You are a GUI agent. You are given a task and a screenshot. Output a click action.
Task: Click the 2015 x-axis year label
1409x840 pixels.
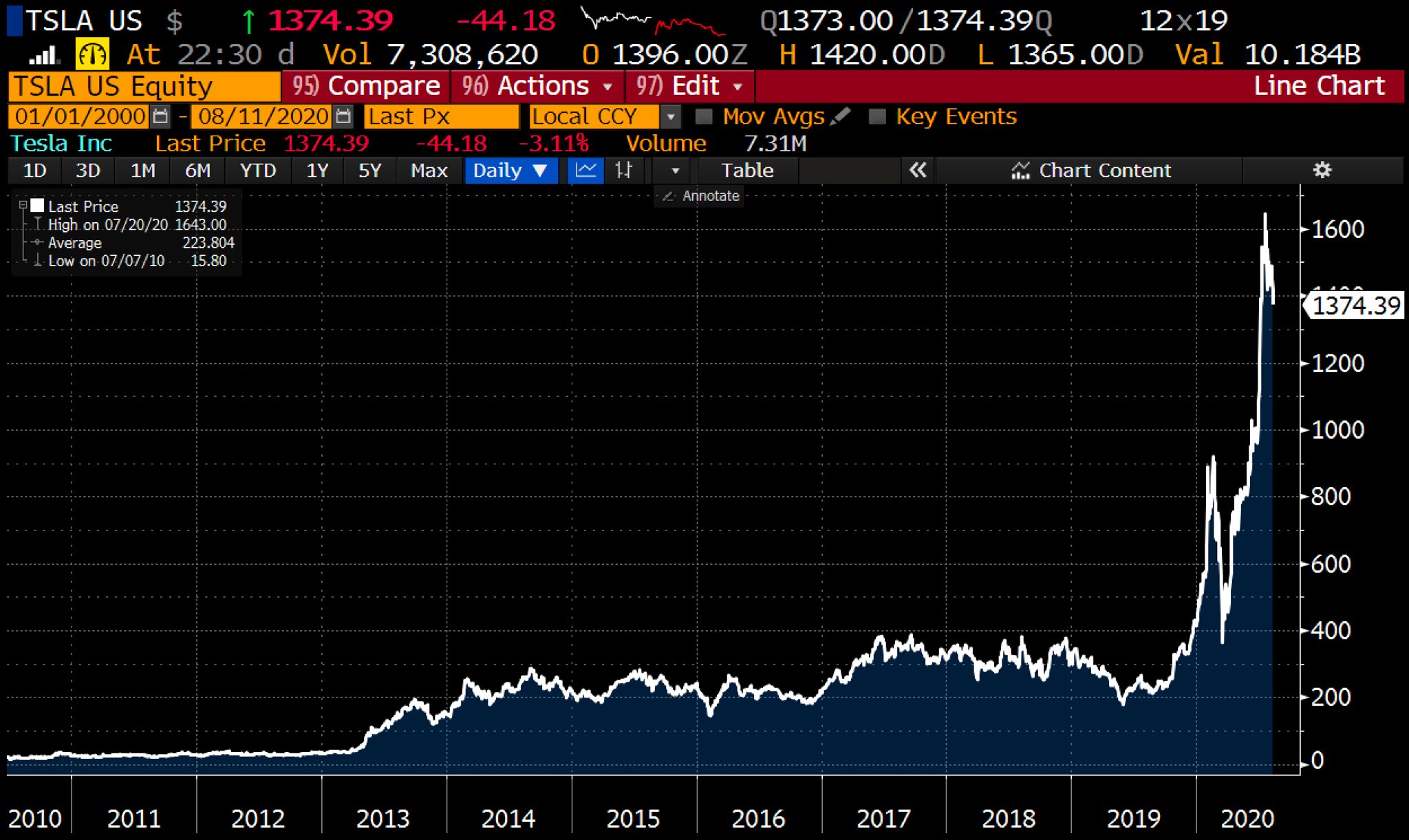(633, 818)
